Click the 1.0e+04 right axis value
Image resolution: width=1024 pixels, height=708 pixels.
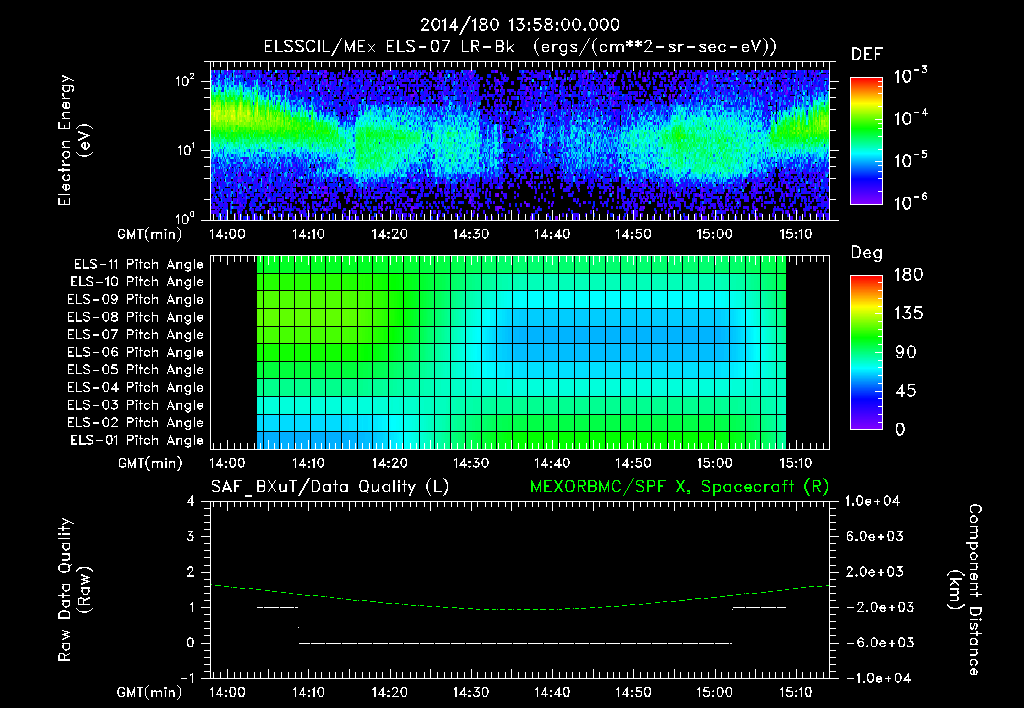872,501
